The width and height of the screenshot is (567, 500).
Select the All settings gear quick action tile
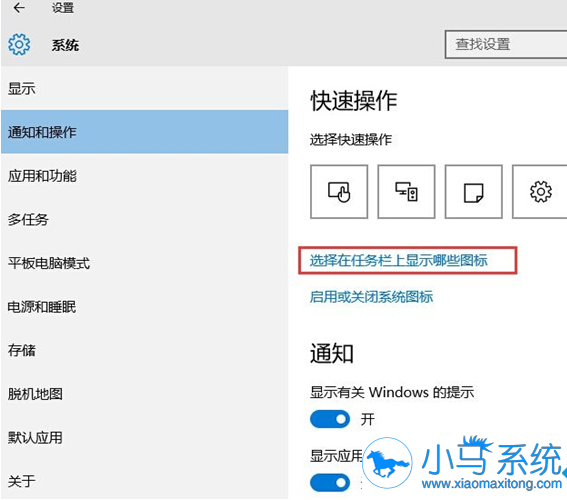pyautogui.click(x=540, y=192)
